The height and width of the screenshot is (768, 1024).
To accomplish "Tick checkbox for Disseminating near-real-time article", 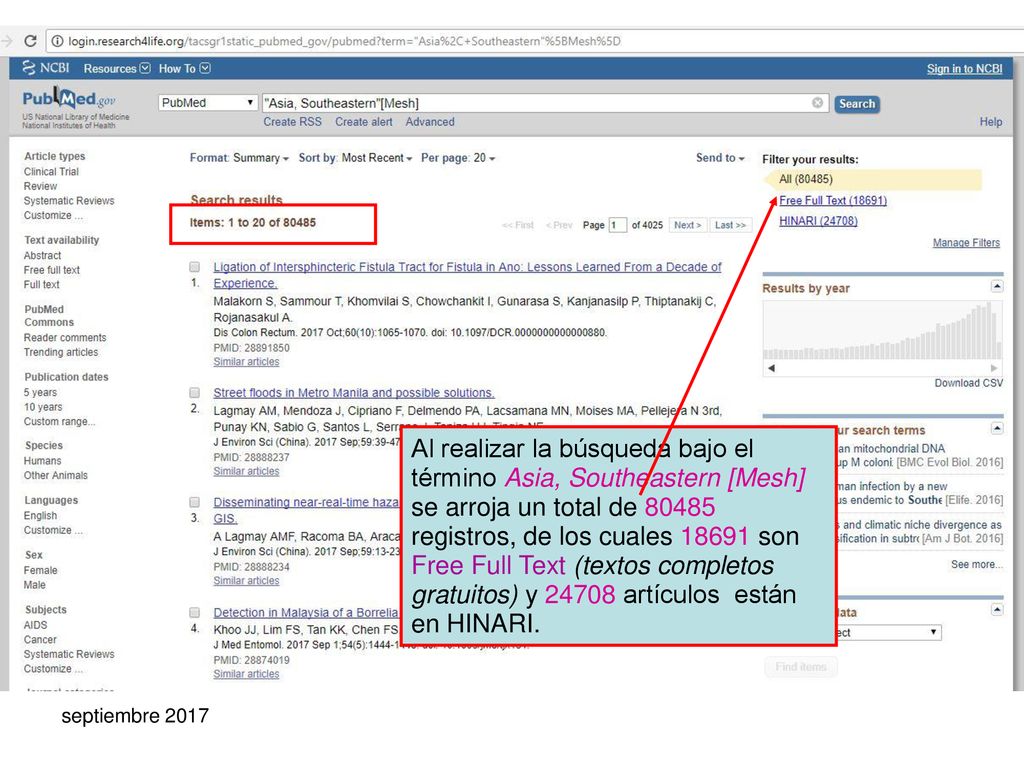I will (195, 502).
